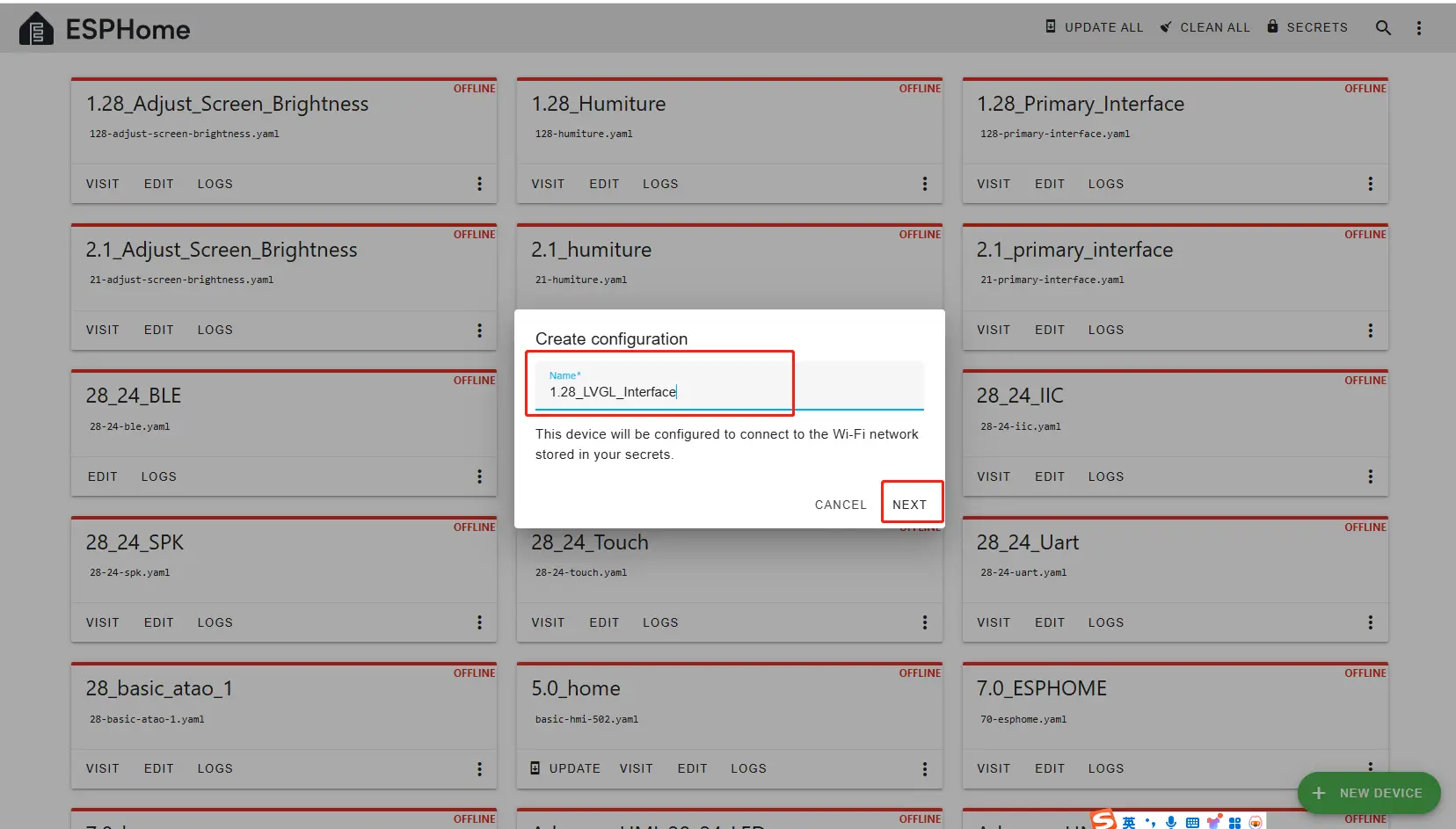This screenshot has width=1456, height=829.
Task: Click Next in Create configuration dialog
Action: [x=909, y=505]
